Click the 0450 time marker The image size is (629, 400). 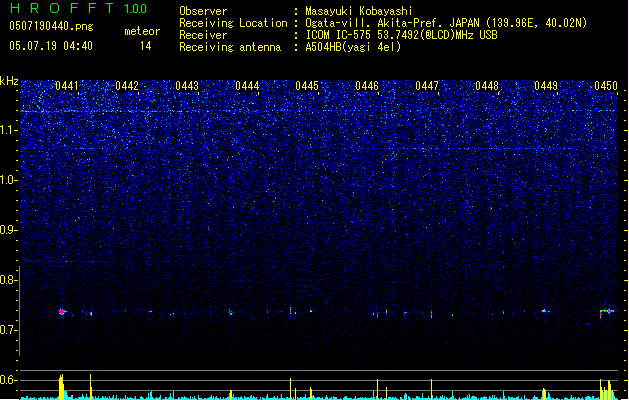pos(606,86)
